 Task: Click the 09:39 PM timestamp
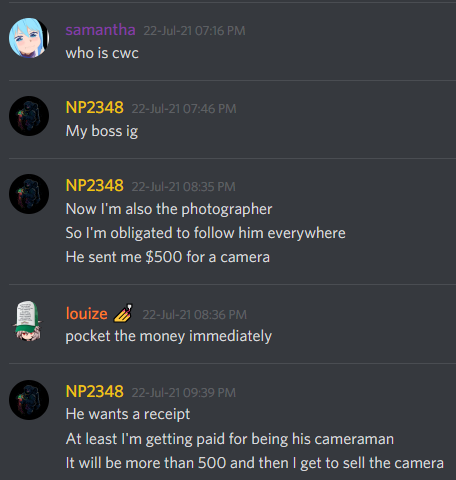point(184,393)
